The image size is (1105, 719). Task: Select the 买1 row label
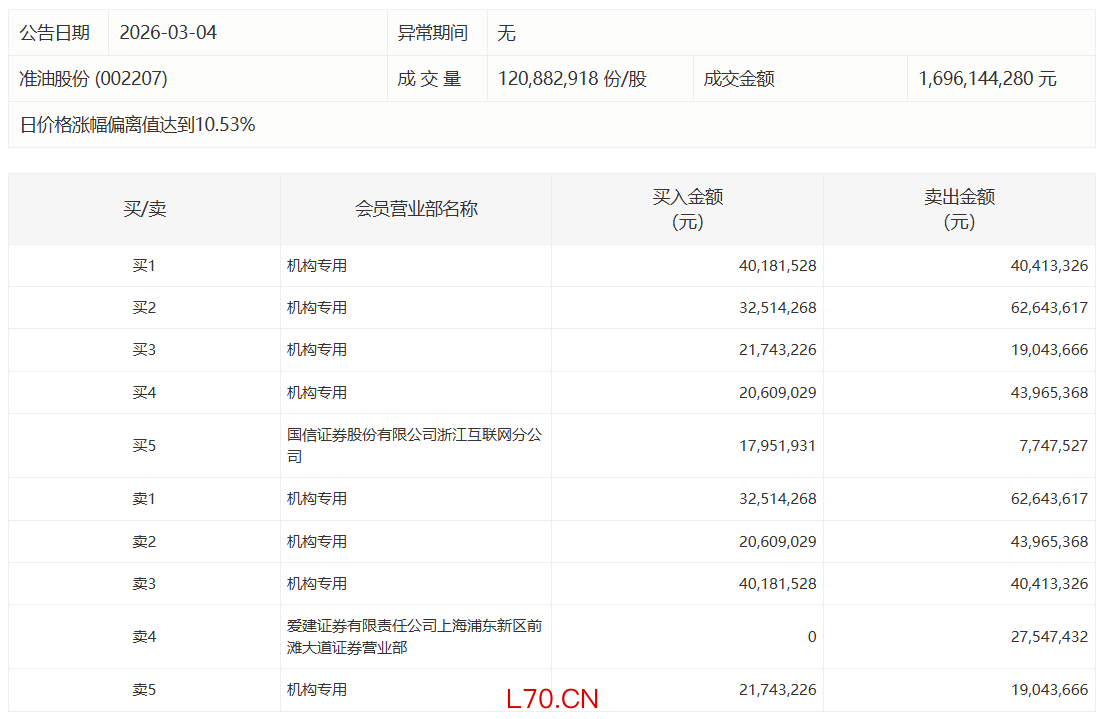[144, 266]
